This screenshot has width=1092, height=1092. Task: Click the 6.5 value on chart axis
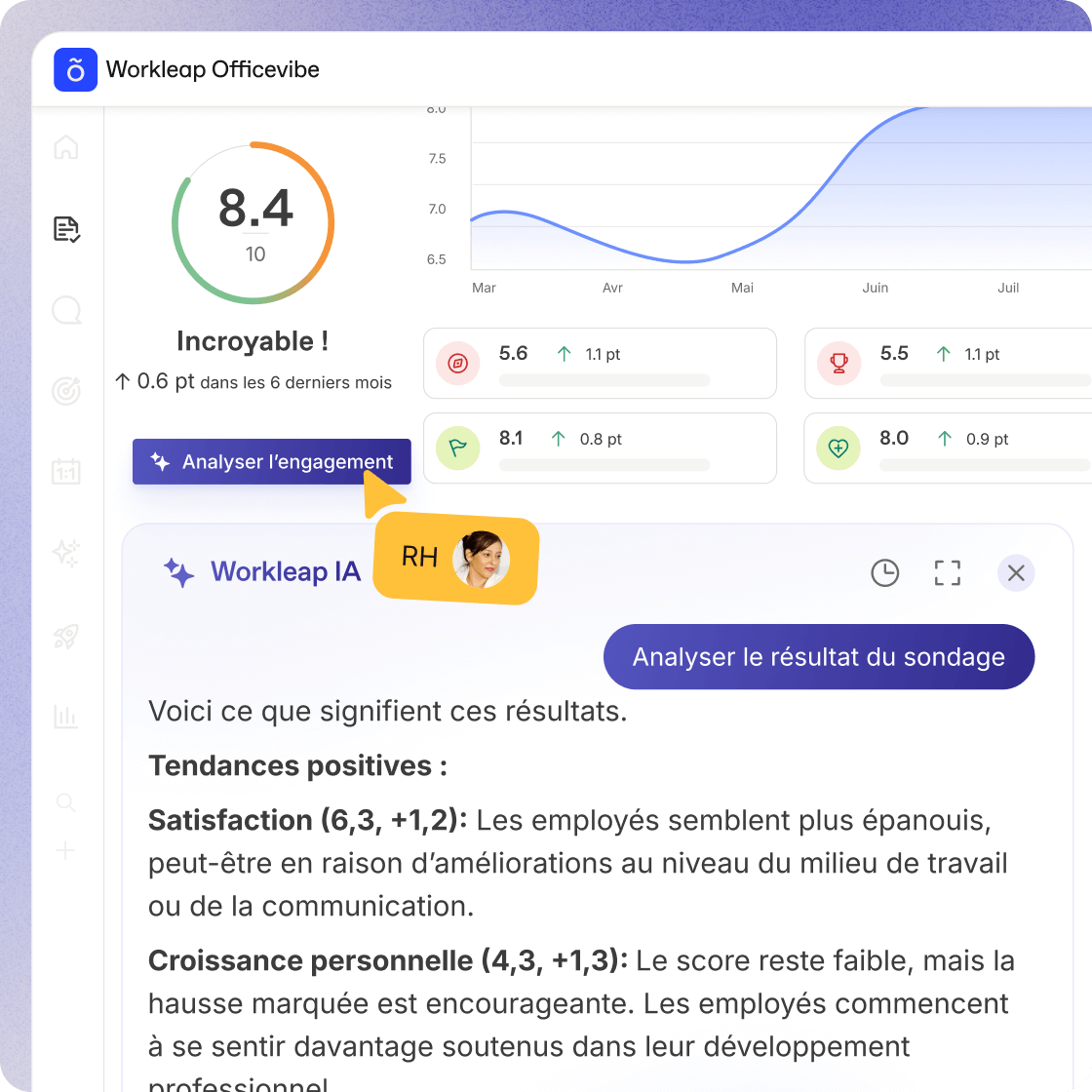[x=437, y=259]
